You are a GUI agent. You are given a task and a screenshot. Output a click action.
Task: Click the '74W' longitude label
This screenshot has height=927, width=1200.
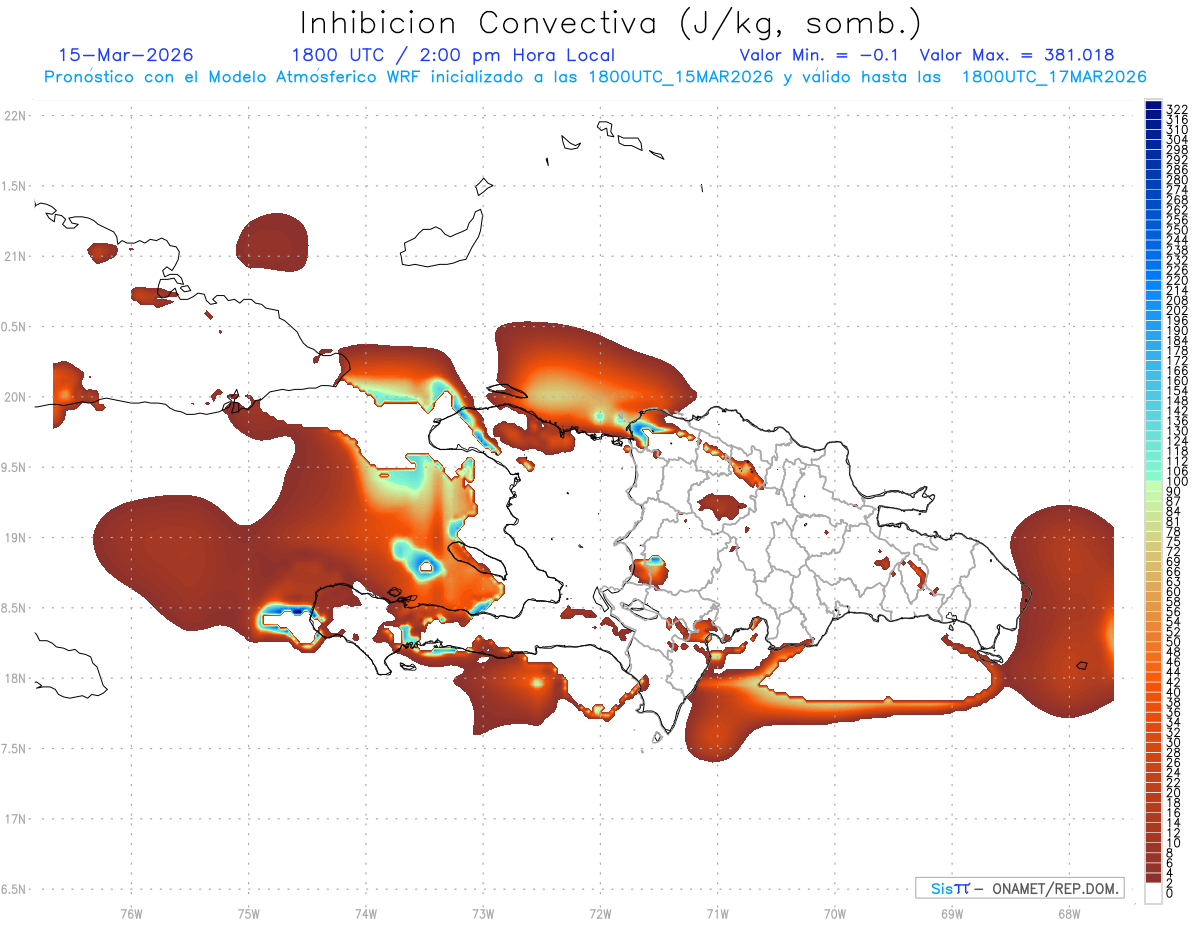[x=365, y=913]
